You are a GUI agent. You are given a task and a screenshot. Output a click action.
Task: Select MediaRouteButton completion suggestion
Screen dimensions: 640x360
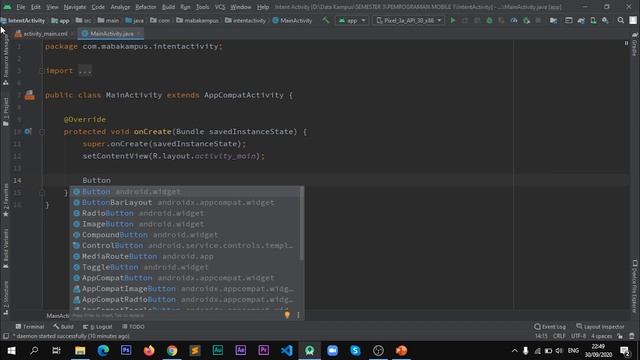[x=186, y=256]
